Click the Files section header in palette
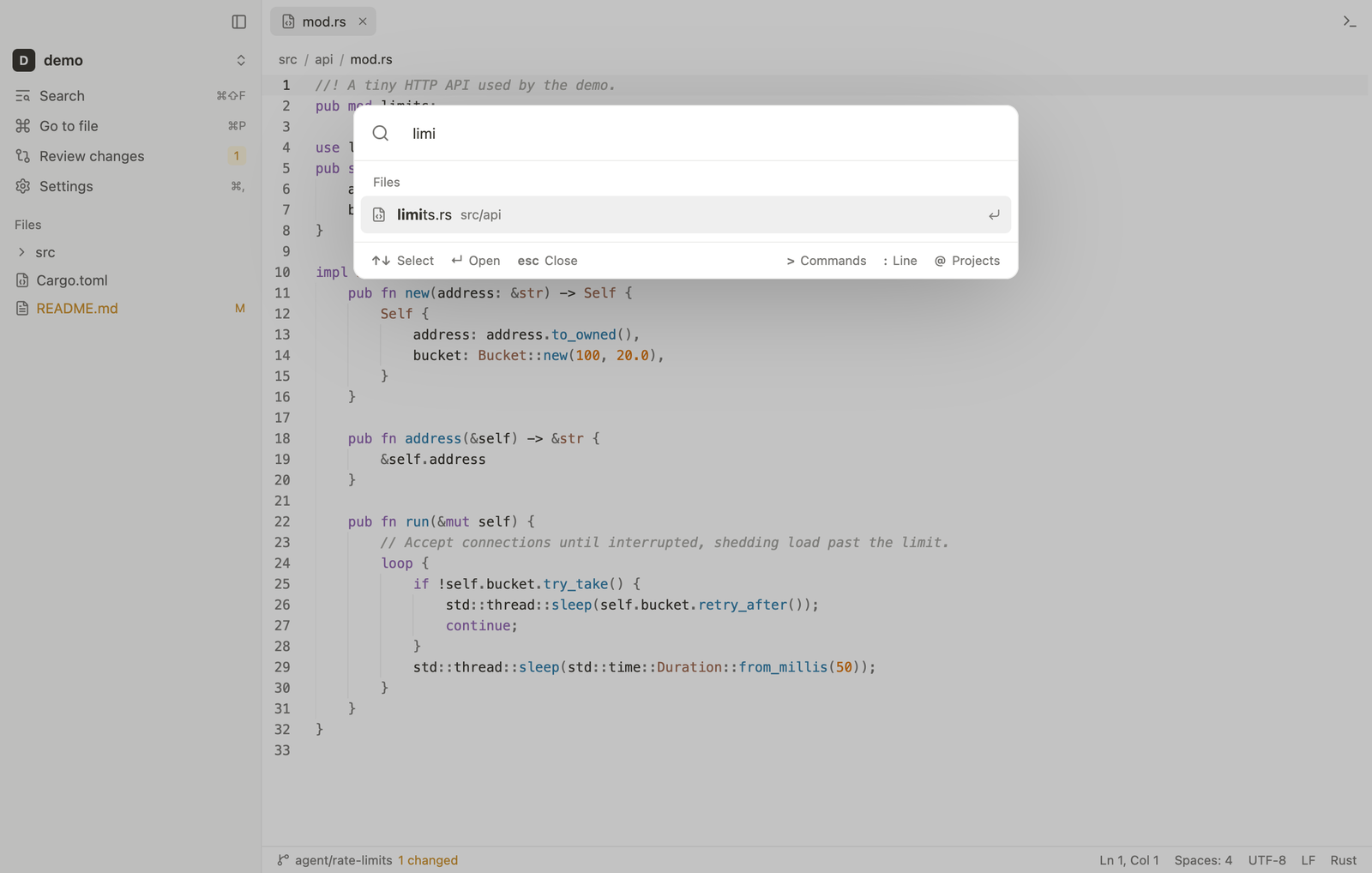Screen dimensions: 1372x873 pyautogui.click(x=387, y=182)
